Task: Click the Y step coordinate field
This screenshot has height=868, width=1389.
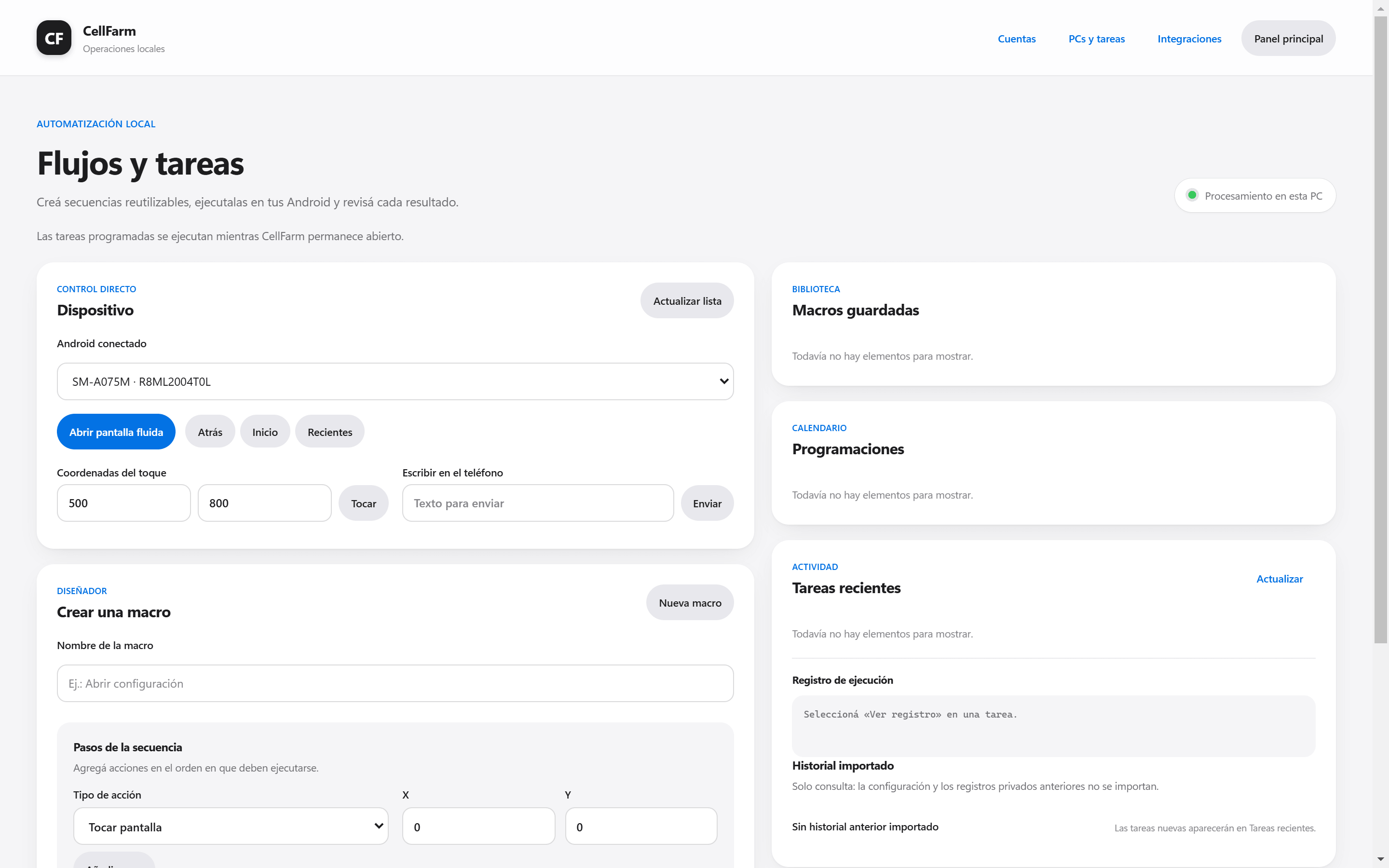Action: pyautogui.click(x=640, y=826)
